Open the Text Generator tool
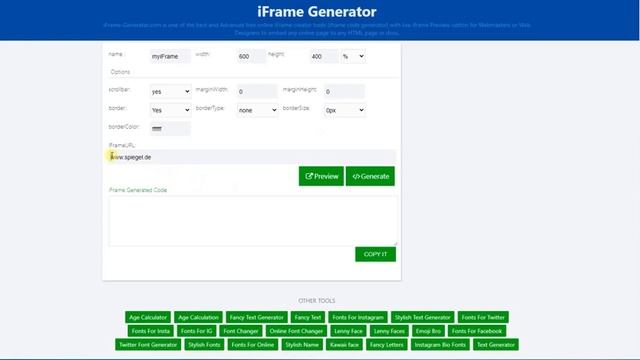Viewport: 640px width, 360px height. pyautogui.click(x=496, y=345)
